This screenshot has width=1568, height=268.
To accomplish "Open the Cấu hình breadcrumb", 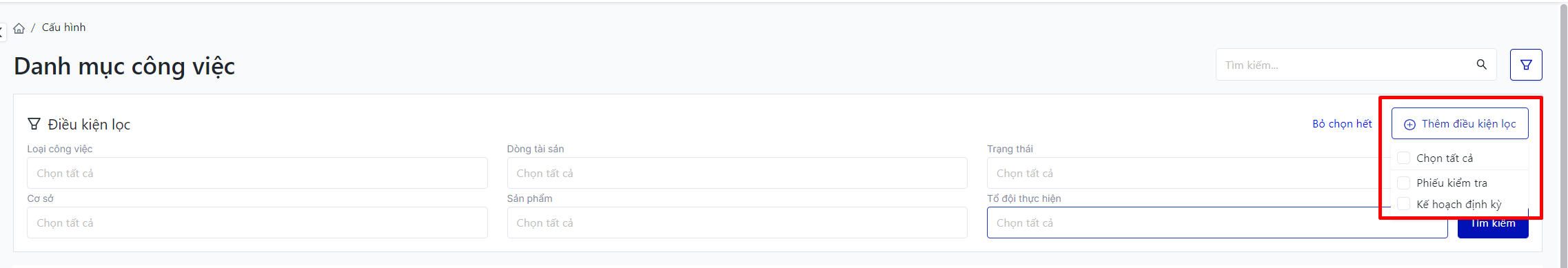I will click(x=63, y=28).
